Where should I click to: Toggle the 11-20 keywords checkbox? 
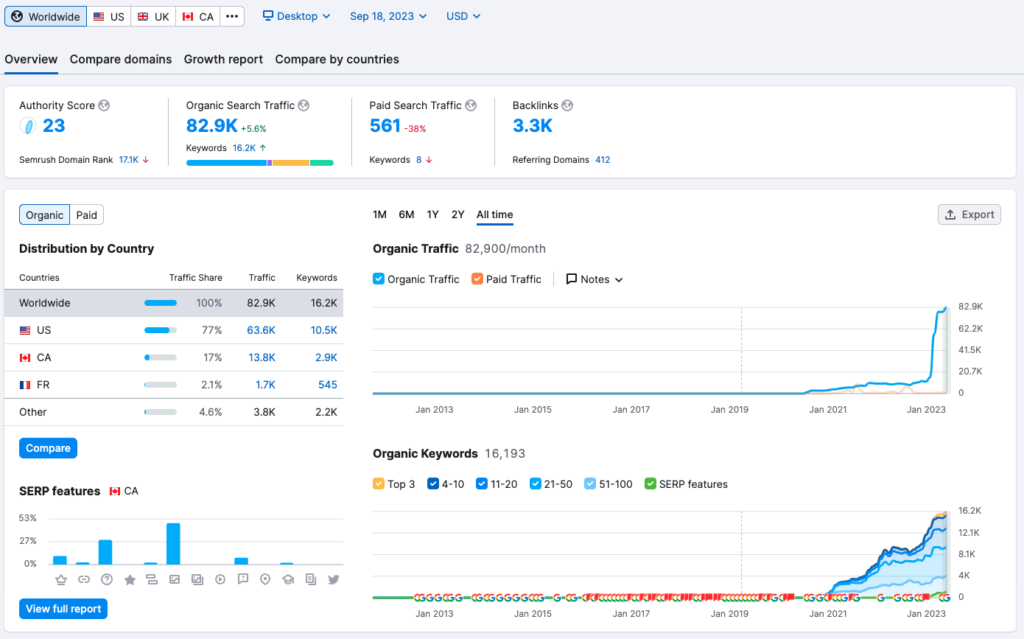click(481, 484)
